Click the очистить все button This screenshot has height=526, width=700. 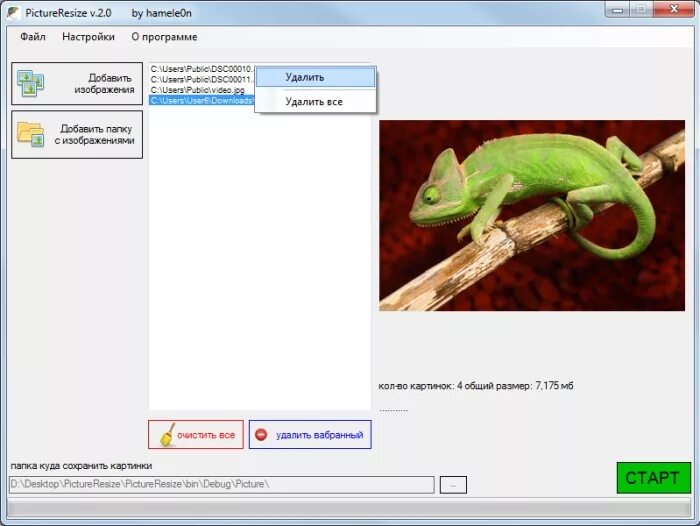pos(196,434)
